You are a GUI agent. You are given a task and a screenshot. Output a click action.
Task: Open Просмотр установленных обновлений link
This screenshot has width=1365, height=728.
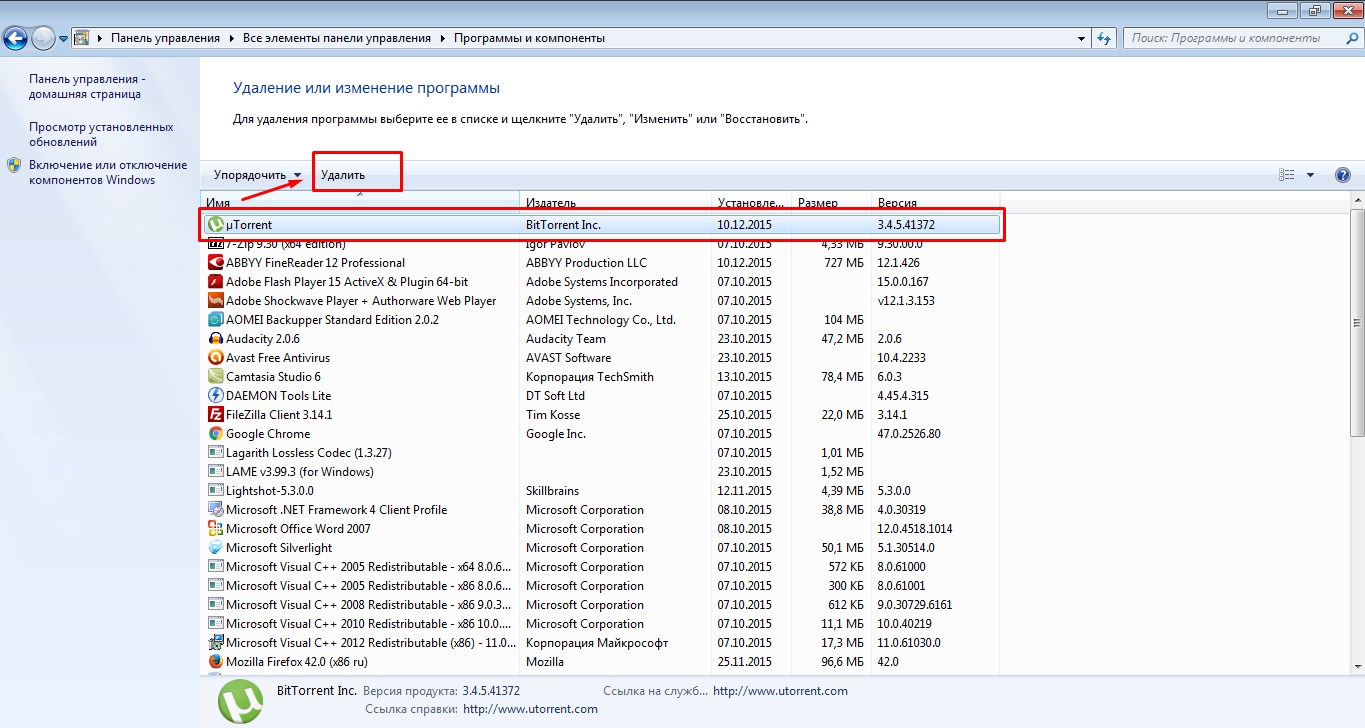101,134
